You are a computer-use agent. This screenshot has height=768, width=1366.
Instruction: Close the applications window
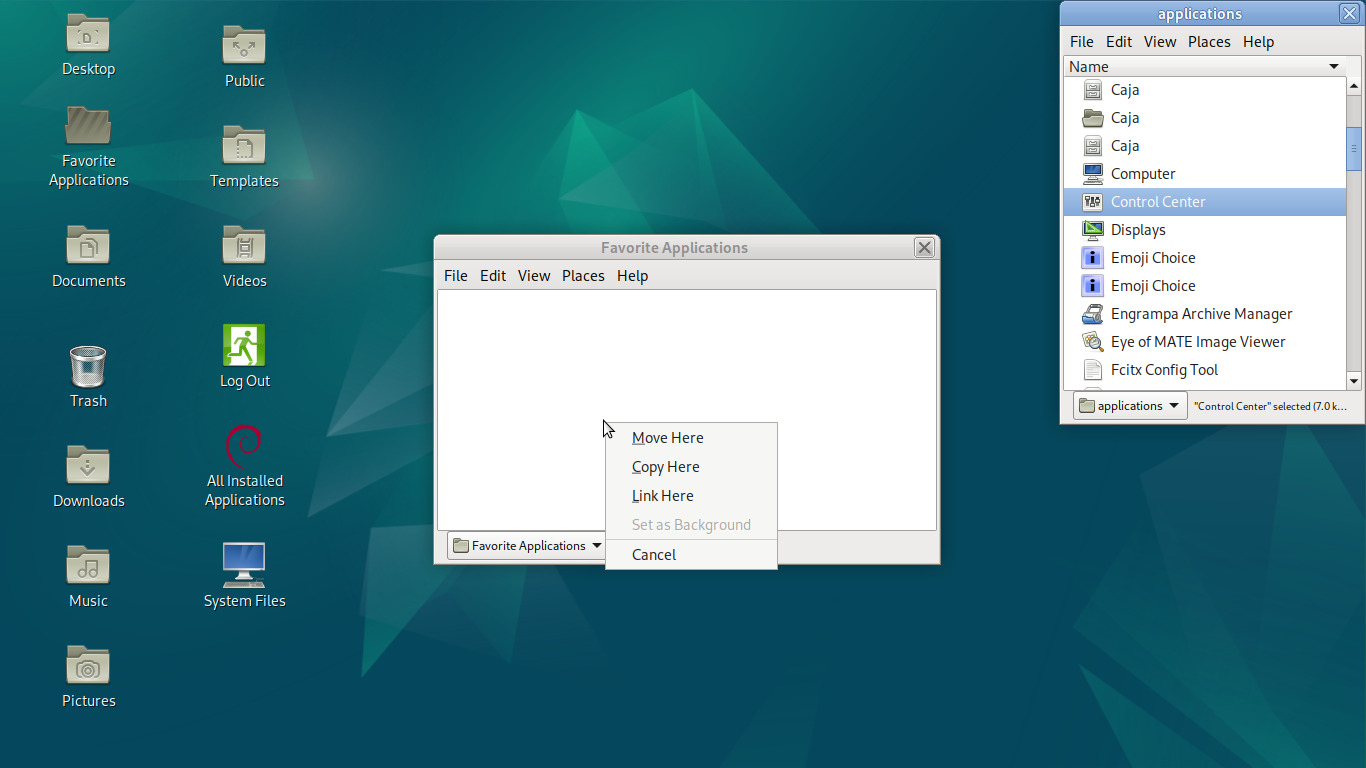(1349, 13)
